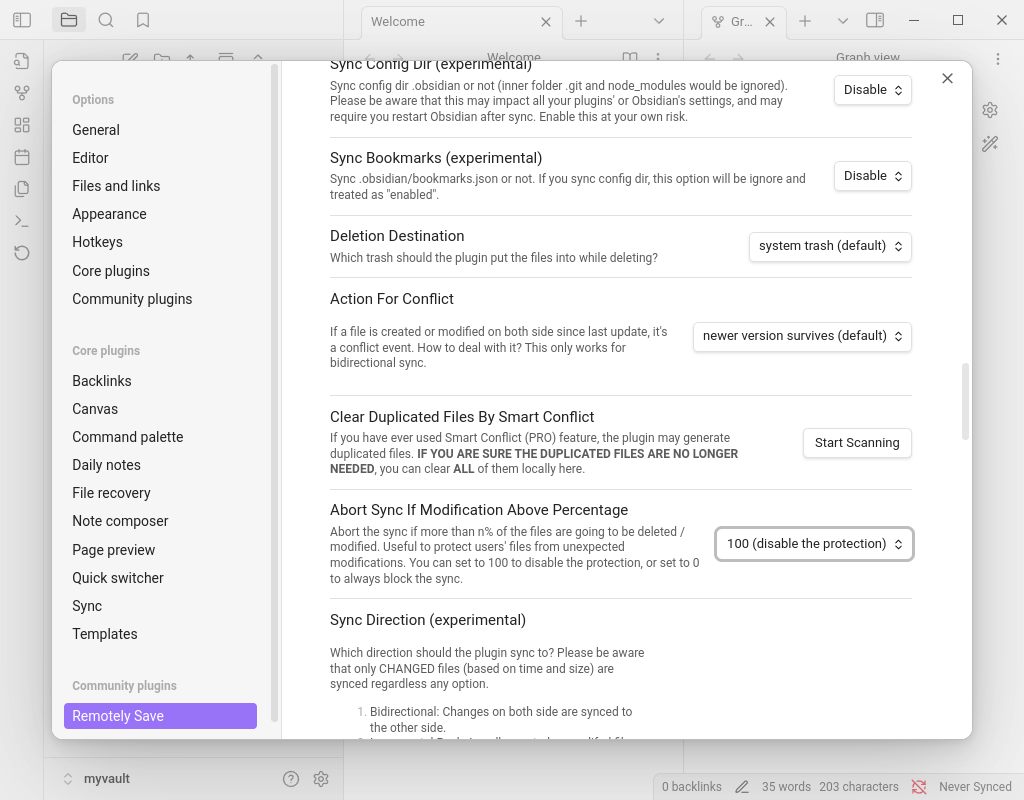Open the graph view from the ribbon
This screenshot has height=800, width=1024.
(x=22, y=93)
